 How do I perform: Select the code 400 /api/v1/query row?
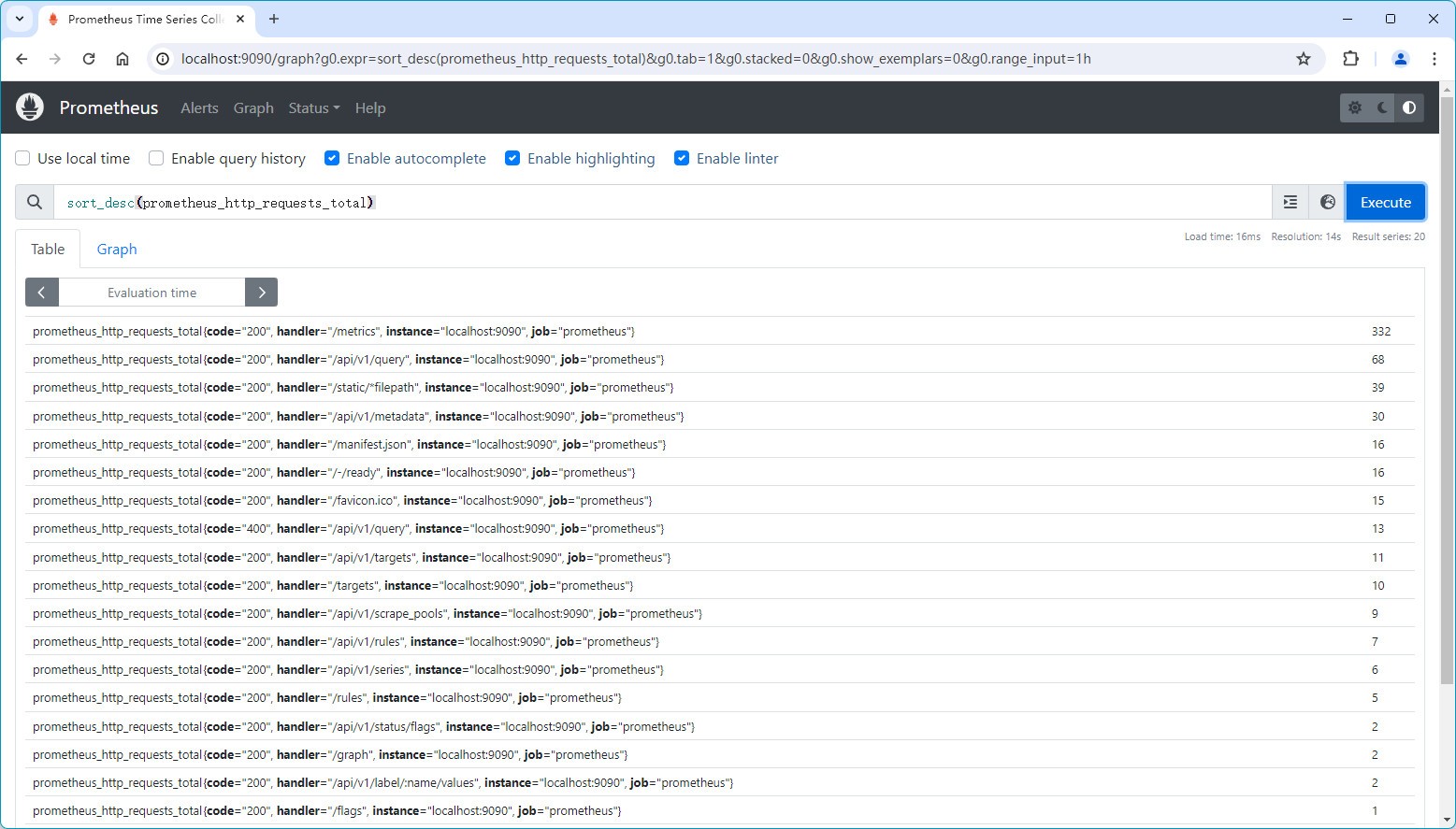(x=719, y=528)
